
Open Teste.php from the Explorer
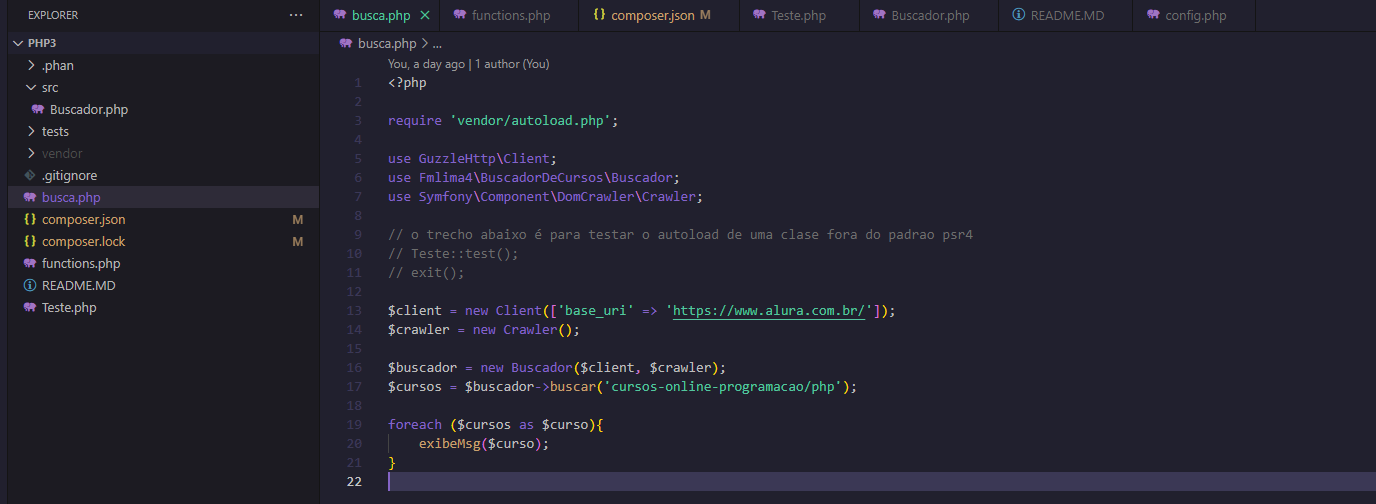[69, 308]
